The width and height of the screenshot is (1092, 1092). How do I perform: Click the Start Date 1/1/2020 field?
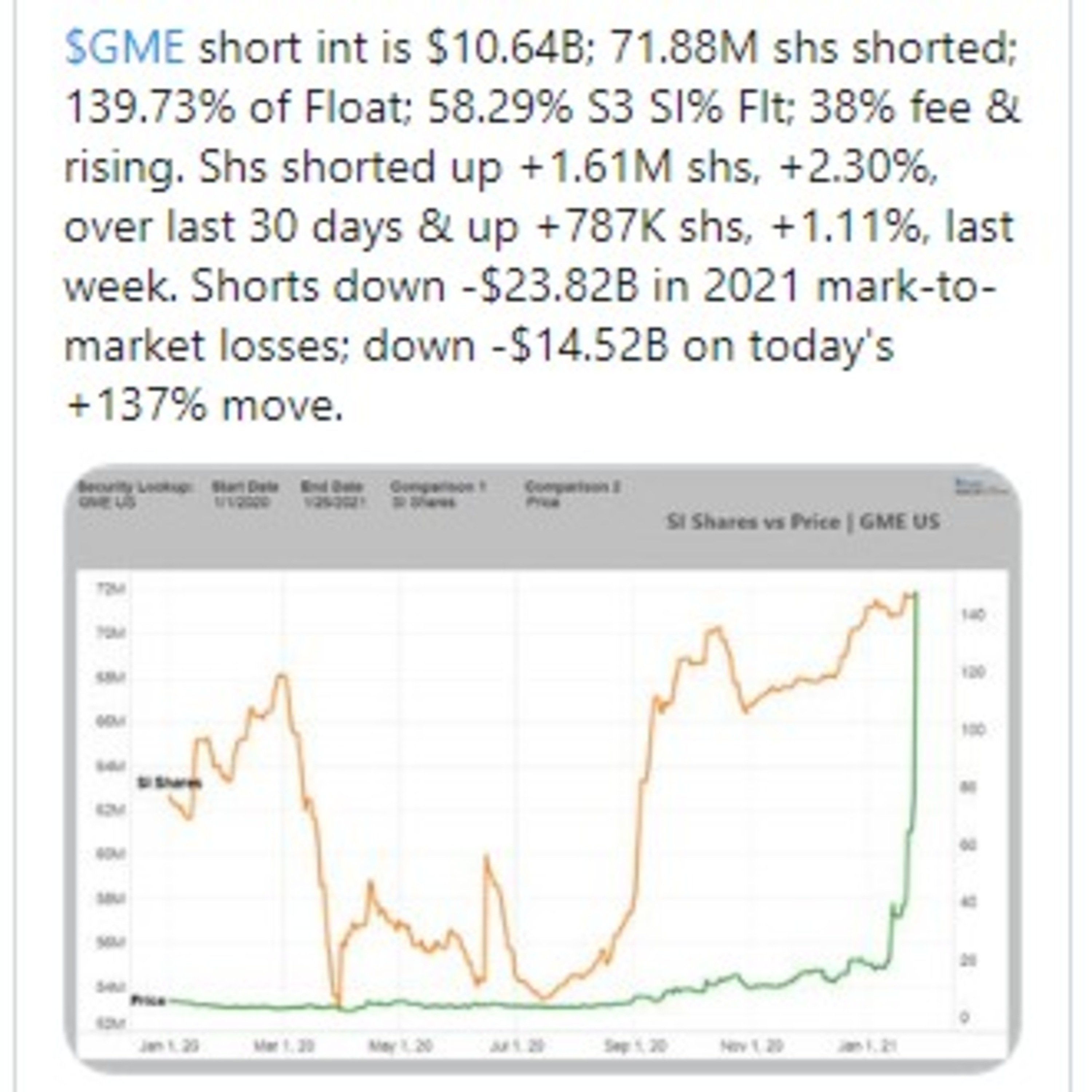coord(245,495)
